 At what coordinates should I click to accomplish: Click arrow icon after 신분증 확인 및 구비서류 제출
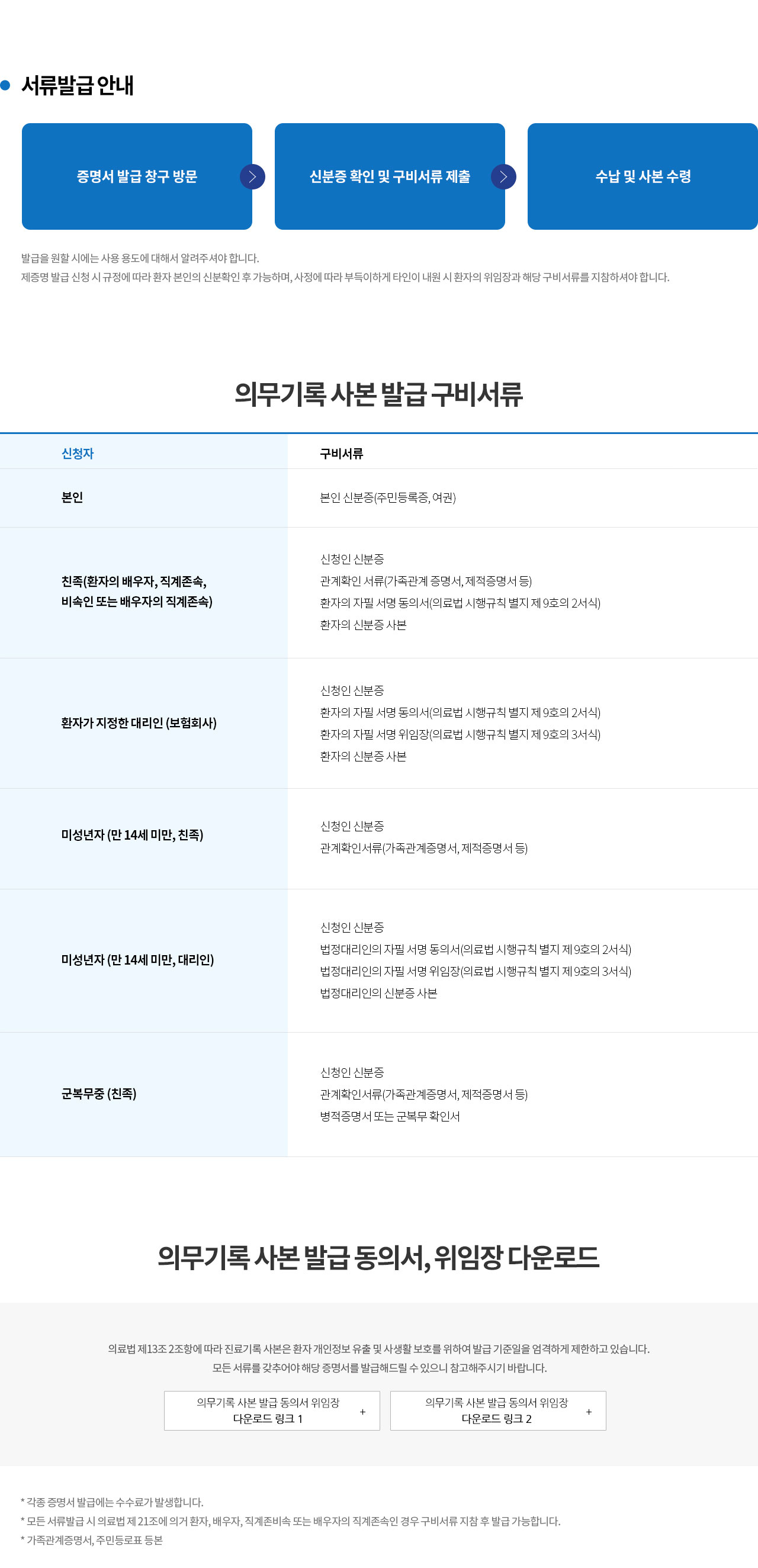(x=503, y=177)
